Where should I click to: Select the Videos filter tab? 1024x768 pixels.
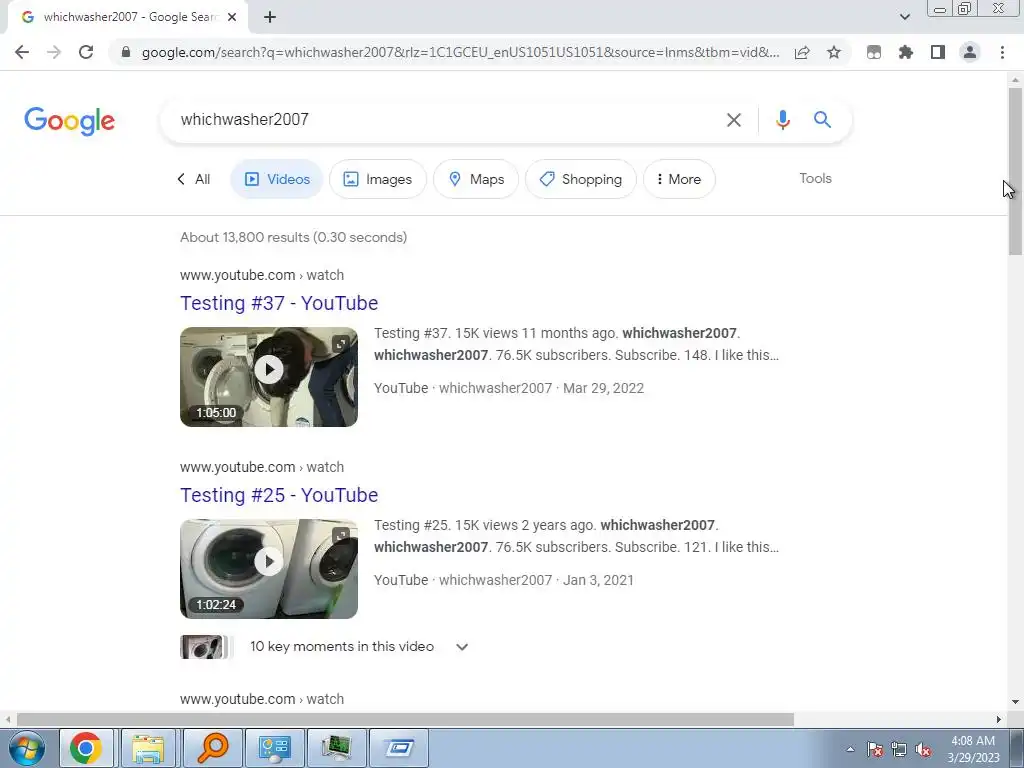(277, 179)
